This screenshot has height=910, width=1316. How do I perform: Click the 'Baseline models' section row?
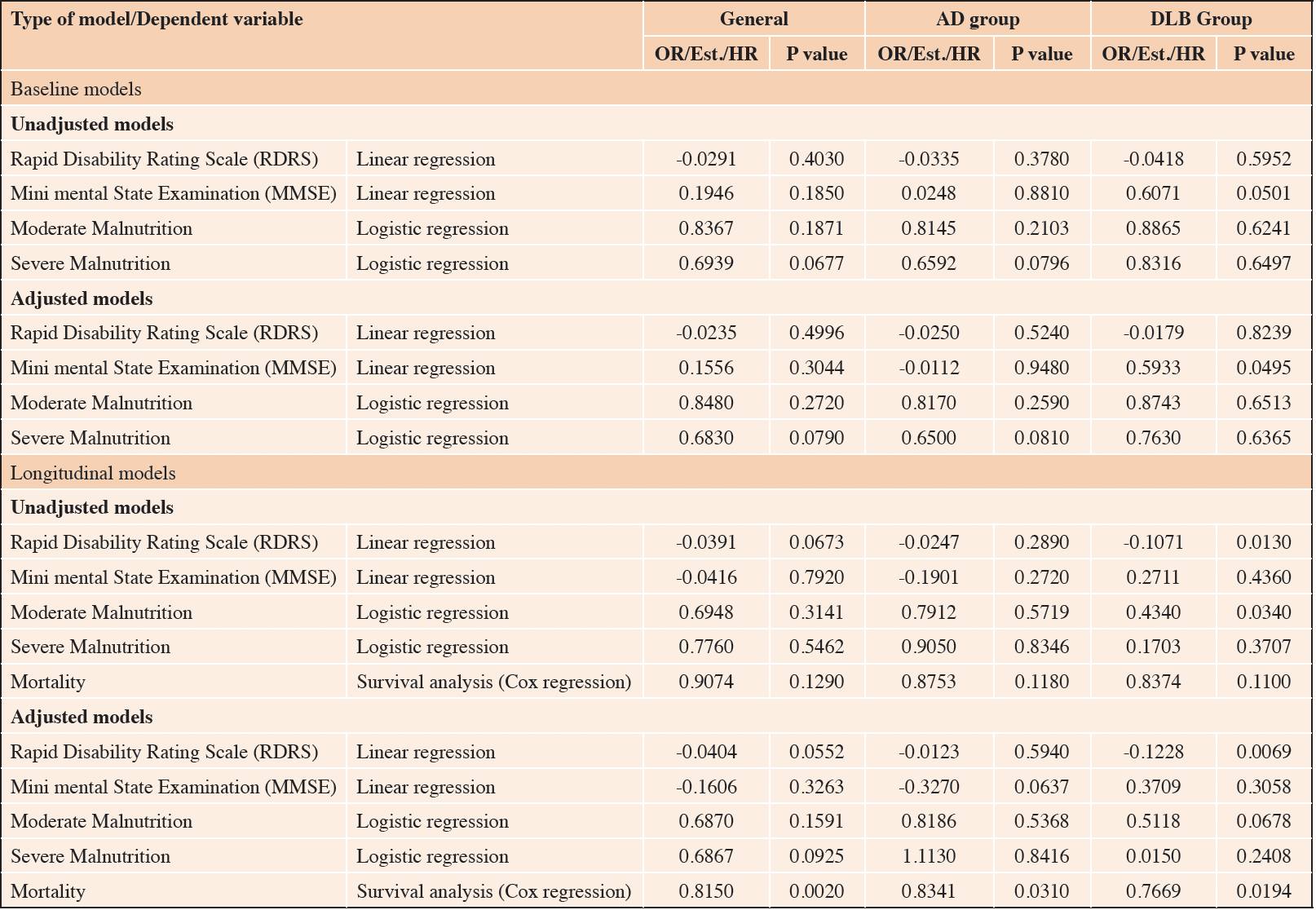pos(656,89)
